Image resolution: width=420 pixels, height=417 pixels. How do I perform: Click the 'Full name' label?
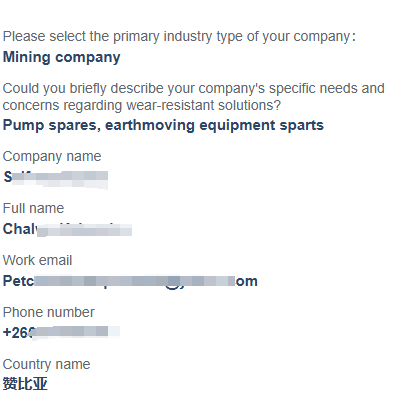click(x=33, y=208)
